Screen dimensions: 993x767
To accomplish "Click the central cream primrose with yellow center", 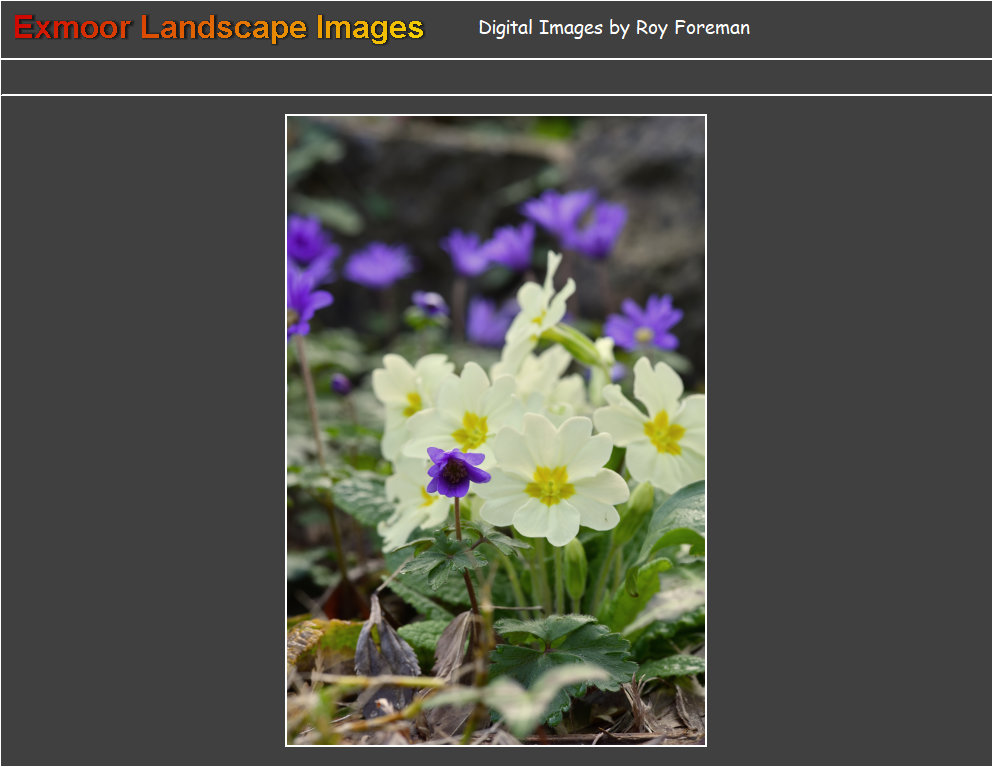I will coord(550,480).
